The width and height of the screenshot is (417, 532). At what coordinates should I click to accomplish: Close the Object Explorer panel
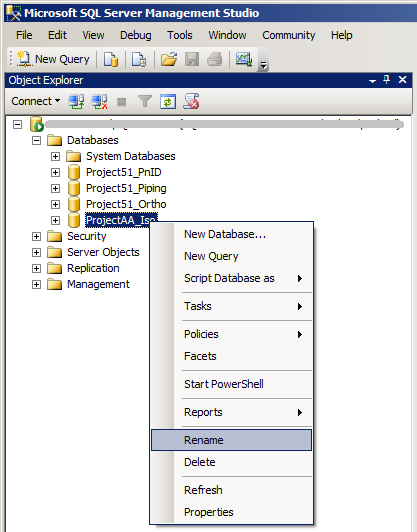click(402, 80)
